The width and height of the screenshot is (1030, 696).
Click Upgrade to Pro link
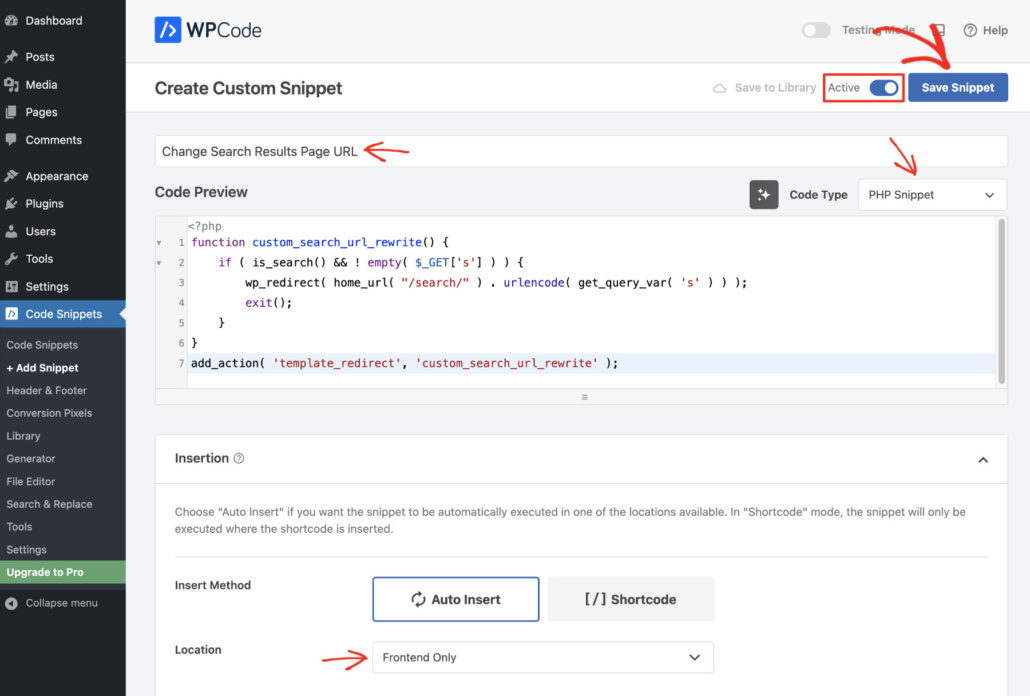pyautogui.click(x=45, y=572)
